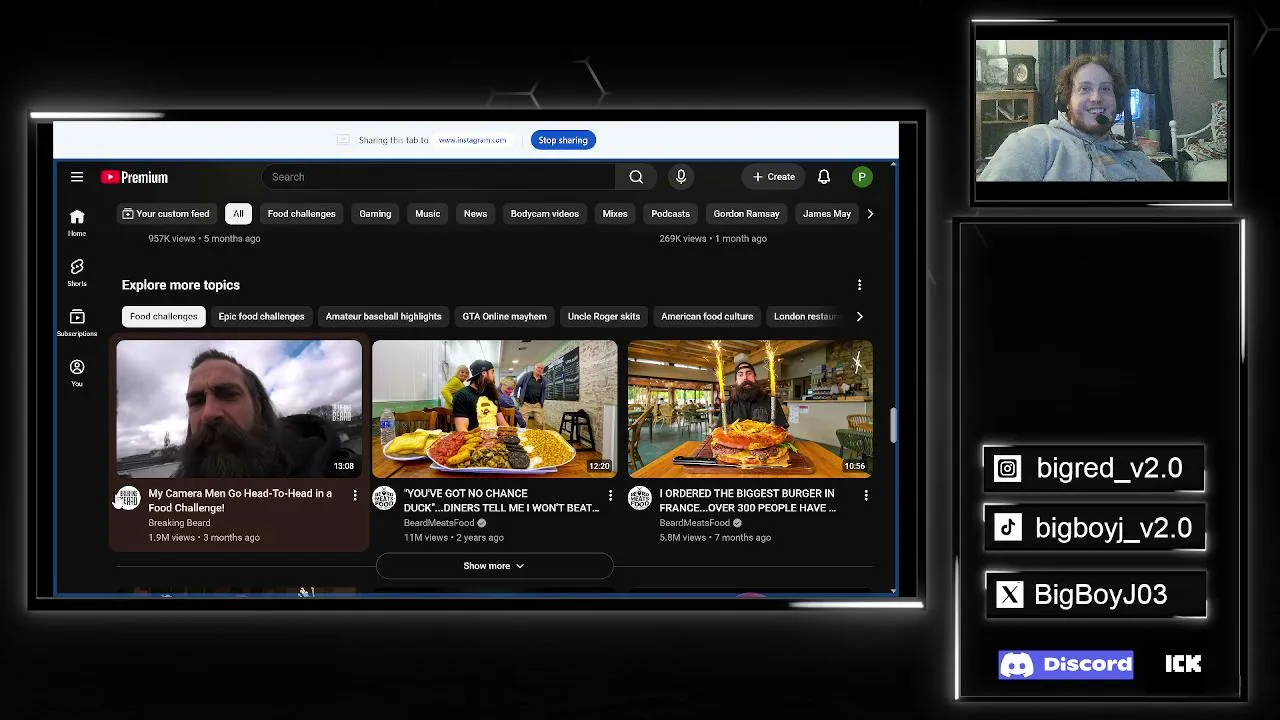This screenshot has height=720, width=1280.
Task: Open the notifications bell
Action: (824, 177)
